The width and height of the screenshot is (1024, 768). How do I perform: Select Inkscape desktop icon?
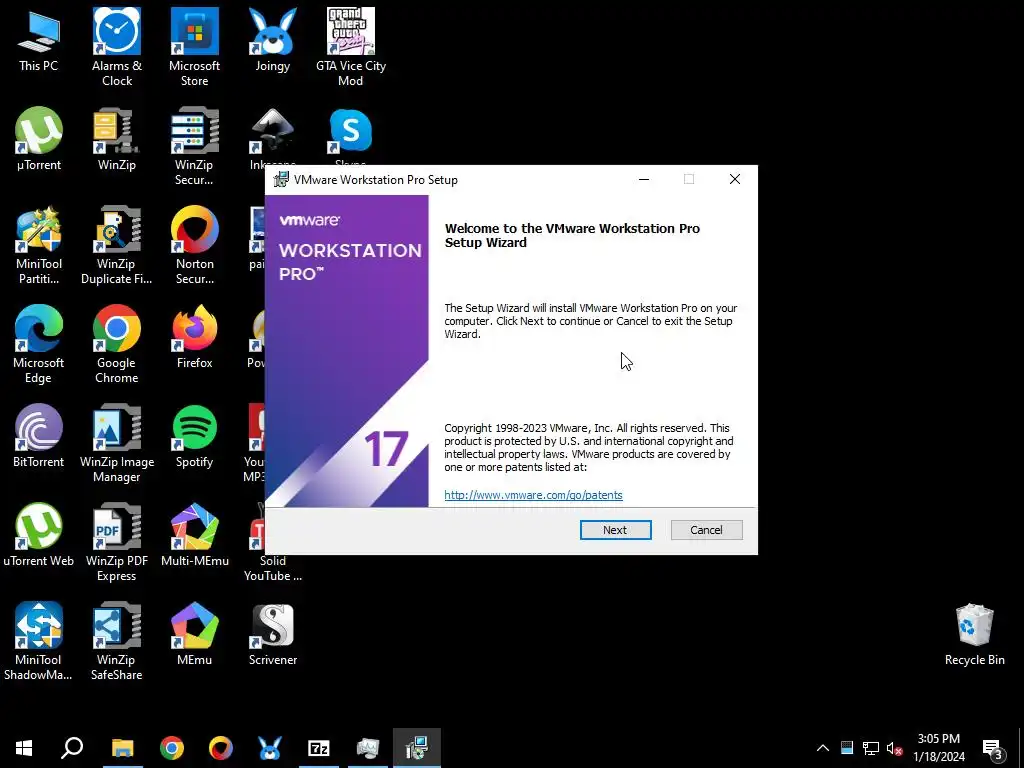point(272,136)
